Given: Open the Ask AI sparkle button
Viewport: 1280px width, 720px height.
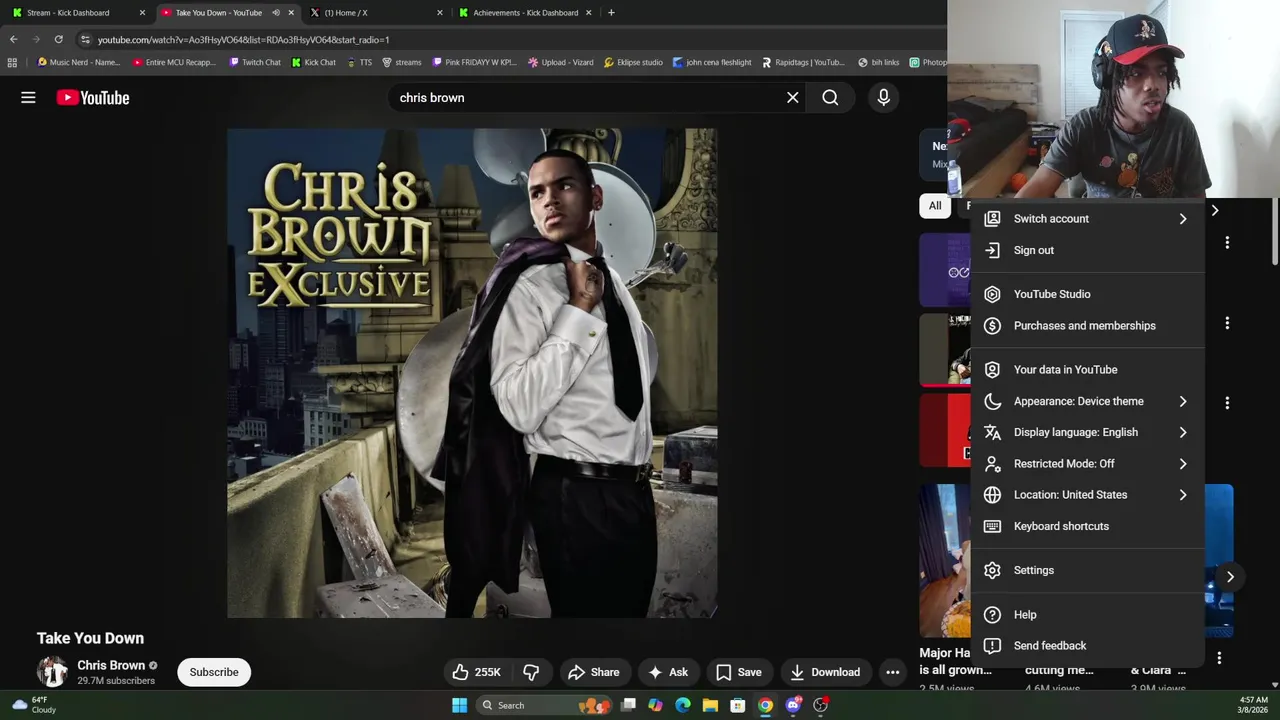Looking at the screenshot, I should pos(668,672).
